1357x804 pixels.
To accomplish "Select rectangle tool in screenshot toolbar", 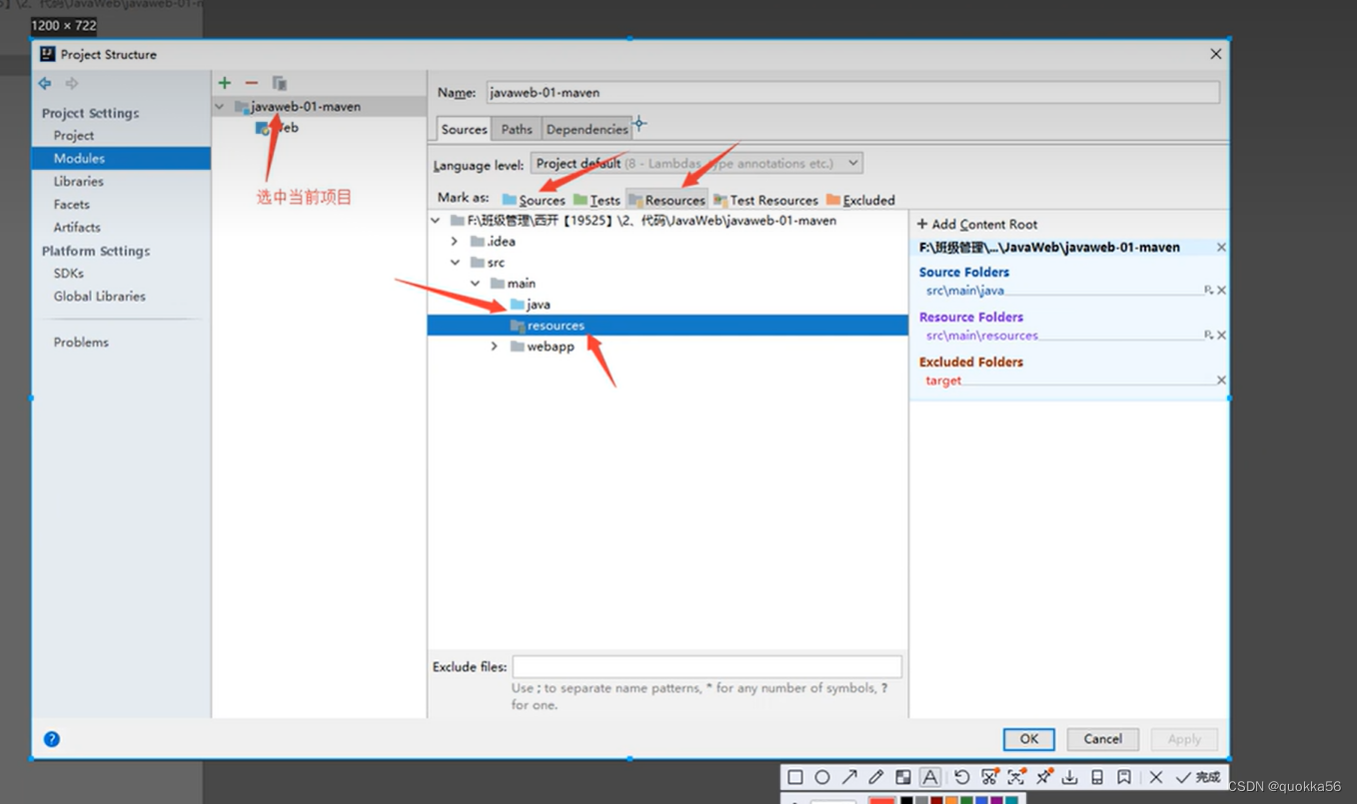I will click(795, 777).
